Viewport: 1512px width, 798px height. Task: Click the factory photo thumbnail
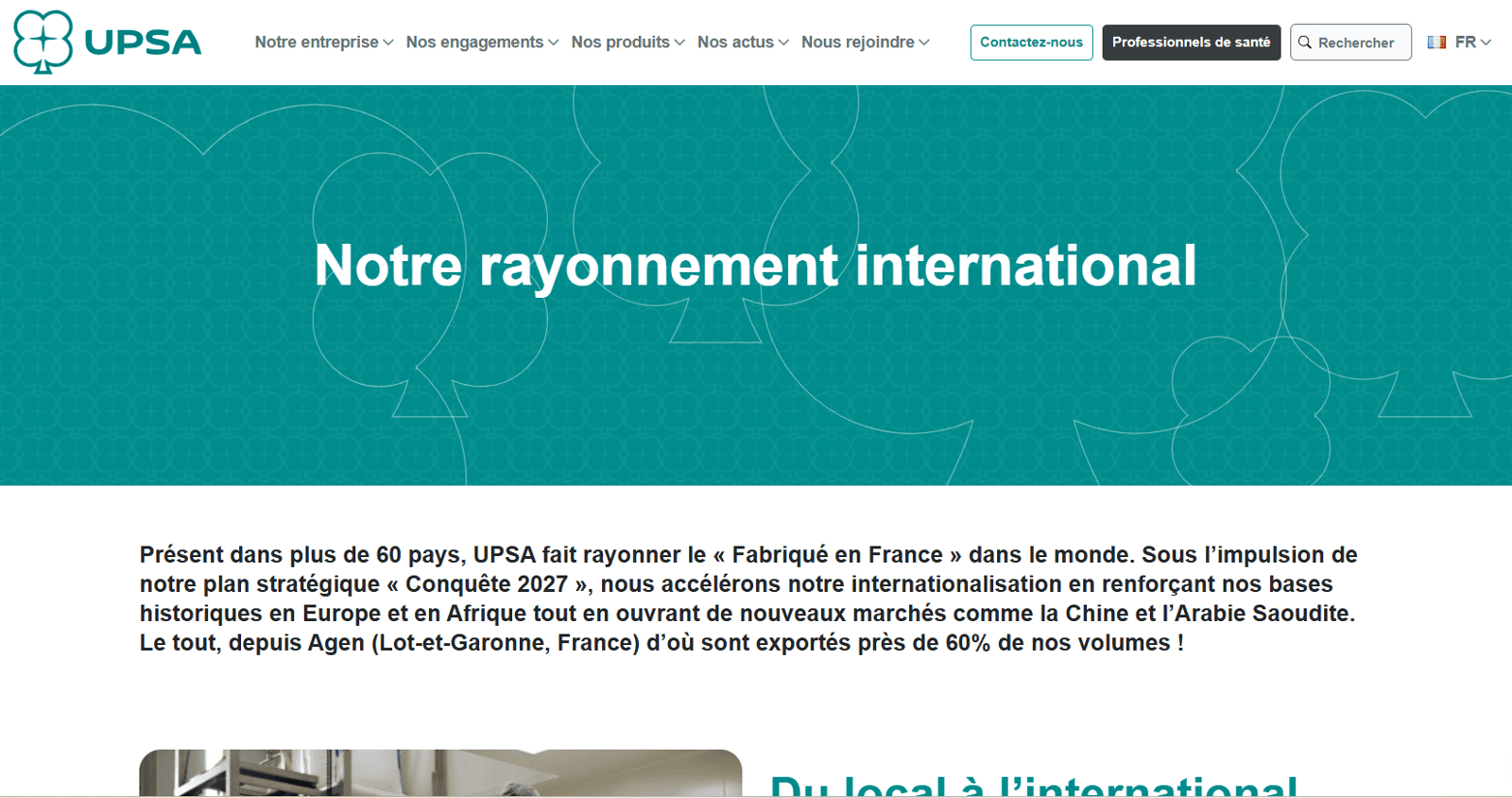(x=440, y=773)
